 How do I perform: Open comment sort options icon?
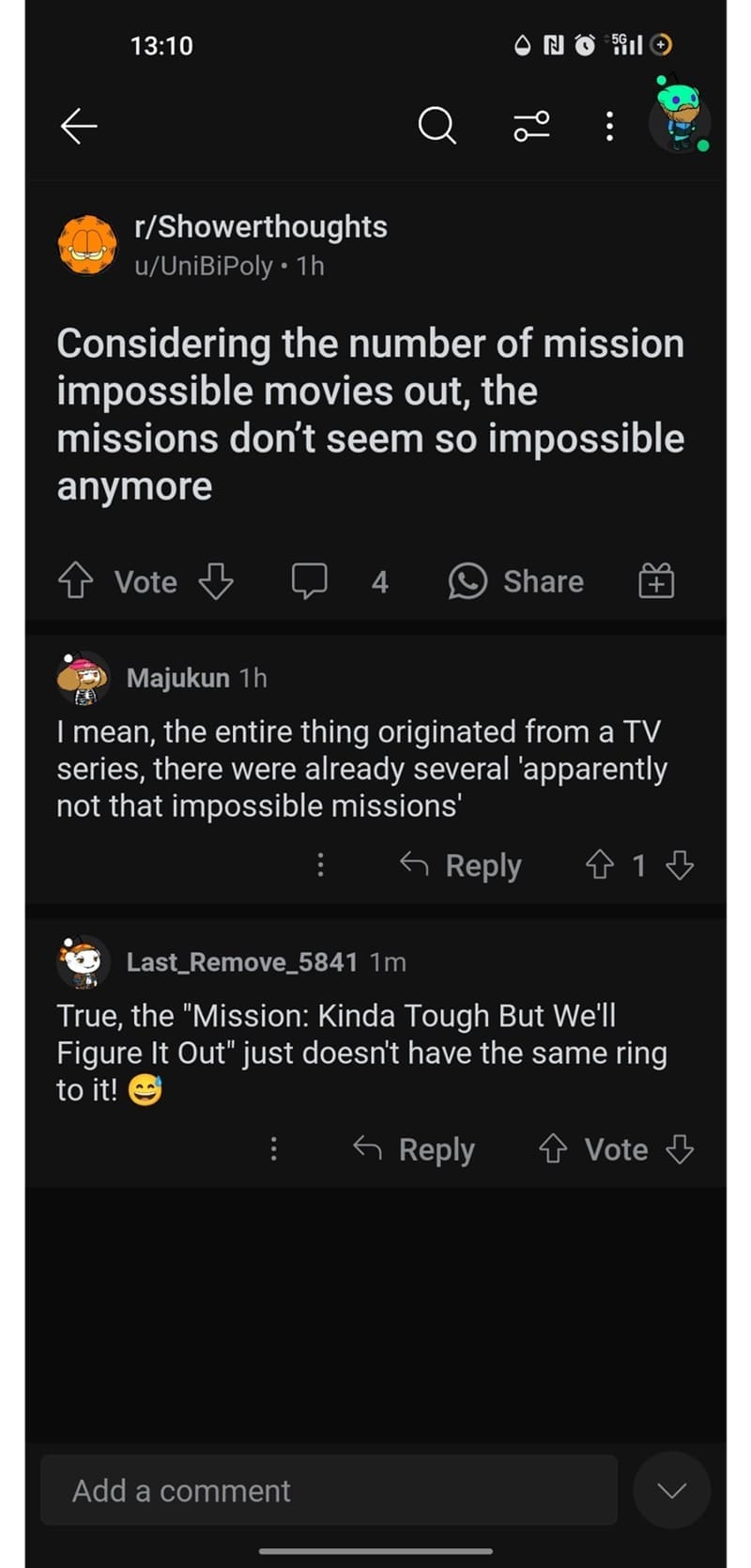532,125
